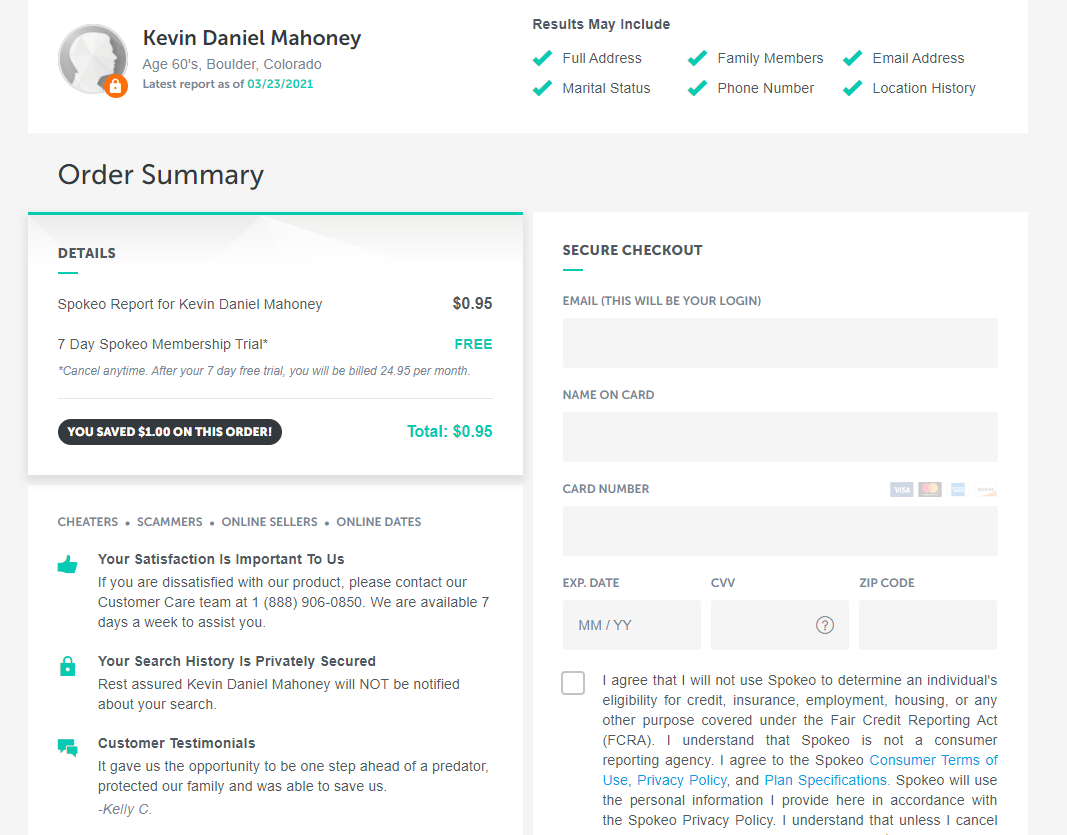Click the Family Members checkmark icon
The width and height of the screenshot is (1067, 835).
697,59
